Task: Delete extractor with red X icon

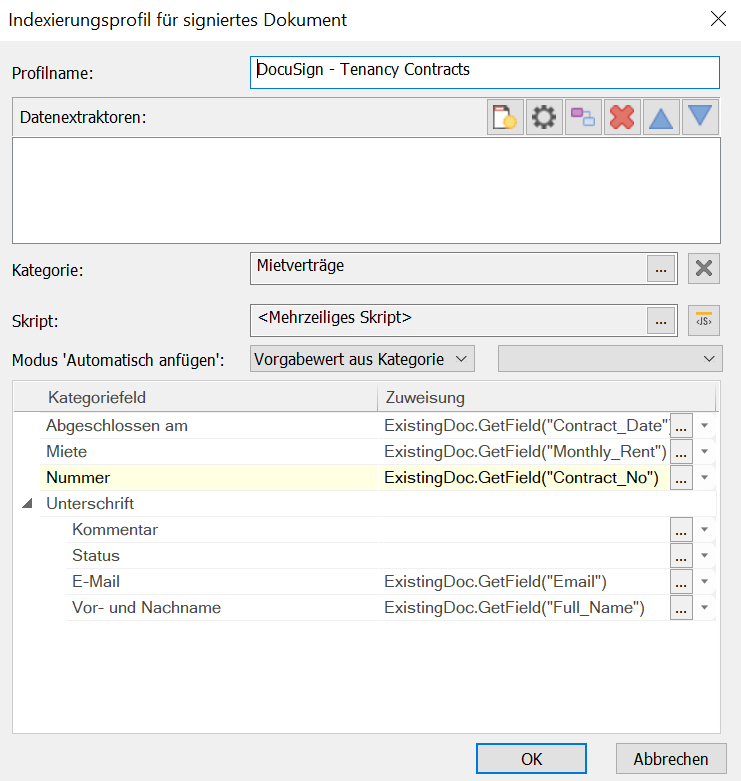Action: point(621,117)
